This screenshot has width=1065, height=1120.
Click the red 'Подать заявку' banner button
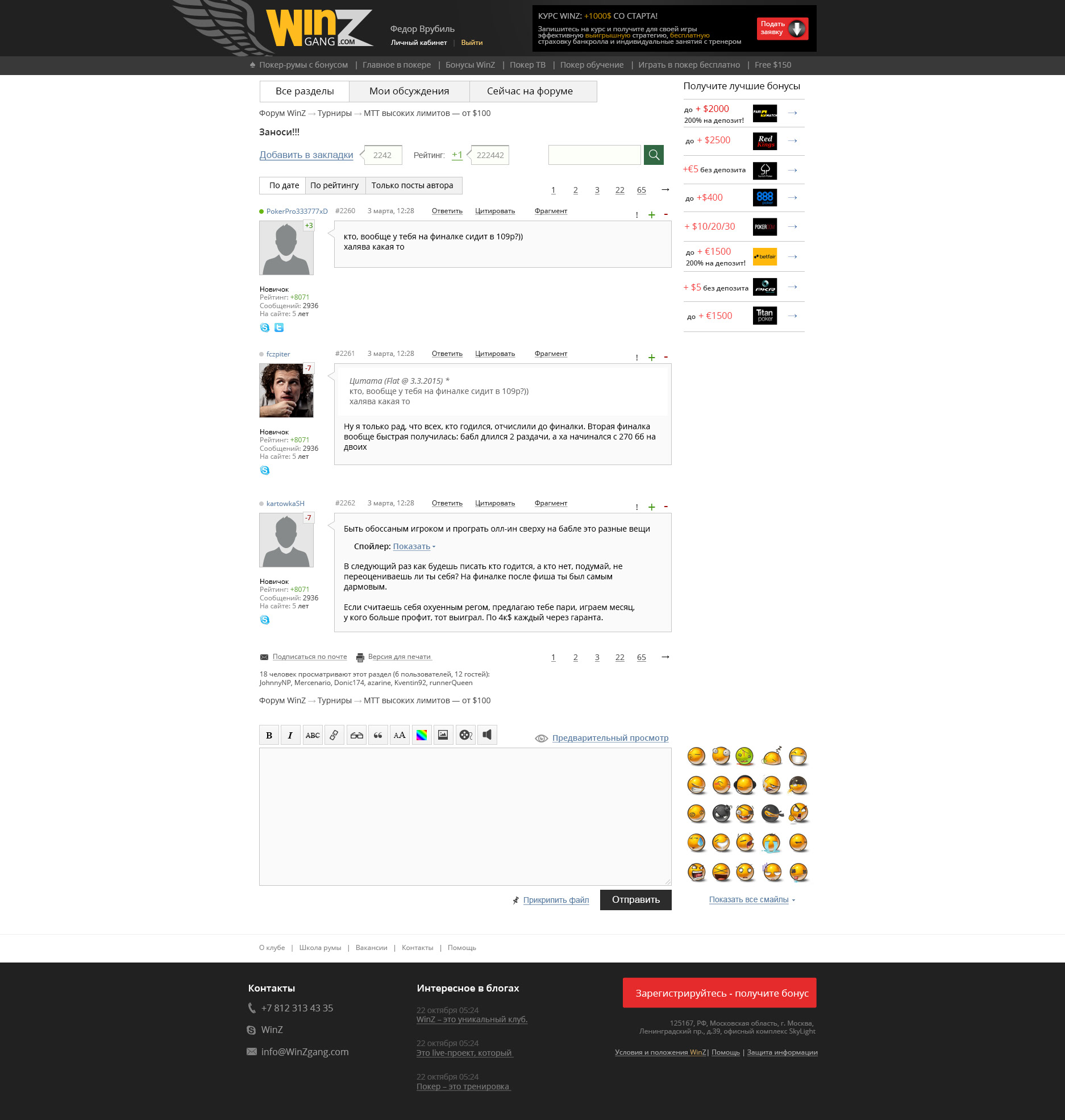point(782,28)
